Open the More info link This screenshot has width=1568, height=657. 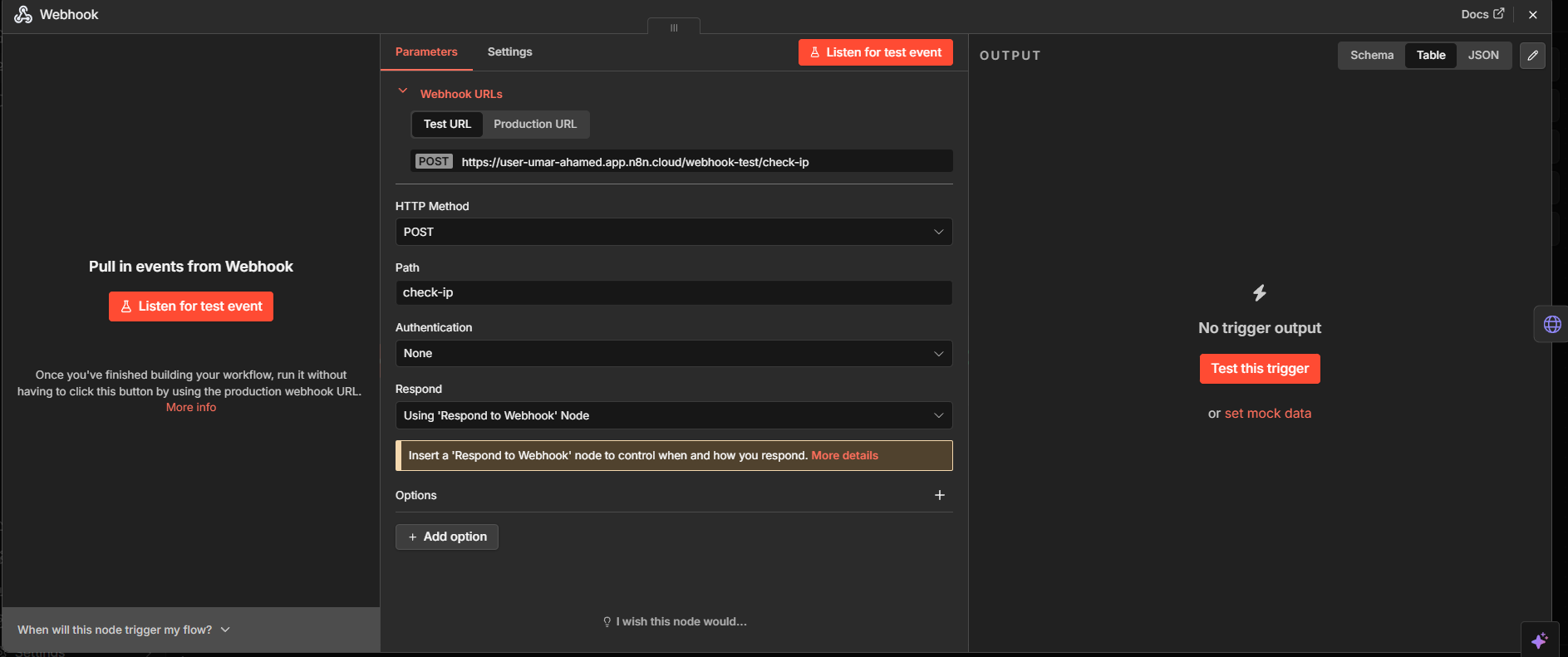(x=191, y=407)
